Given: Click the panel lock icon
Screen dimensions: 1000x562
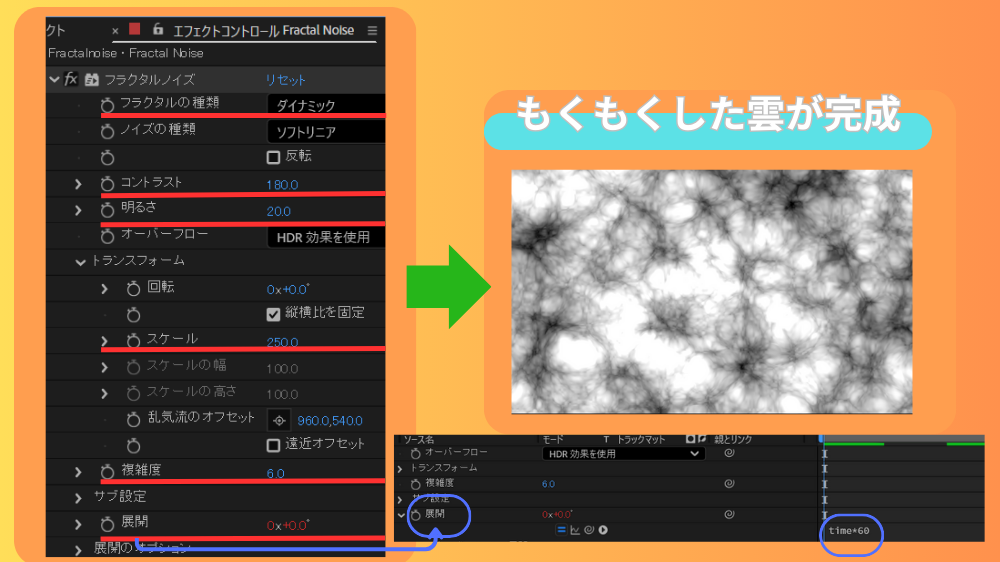Looking at the screenshot, I should coord(158,30).
